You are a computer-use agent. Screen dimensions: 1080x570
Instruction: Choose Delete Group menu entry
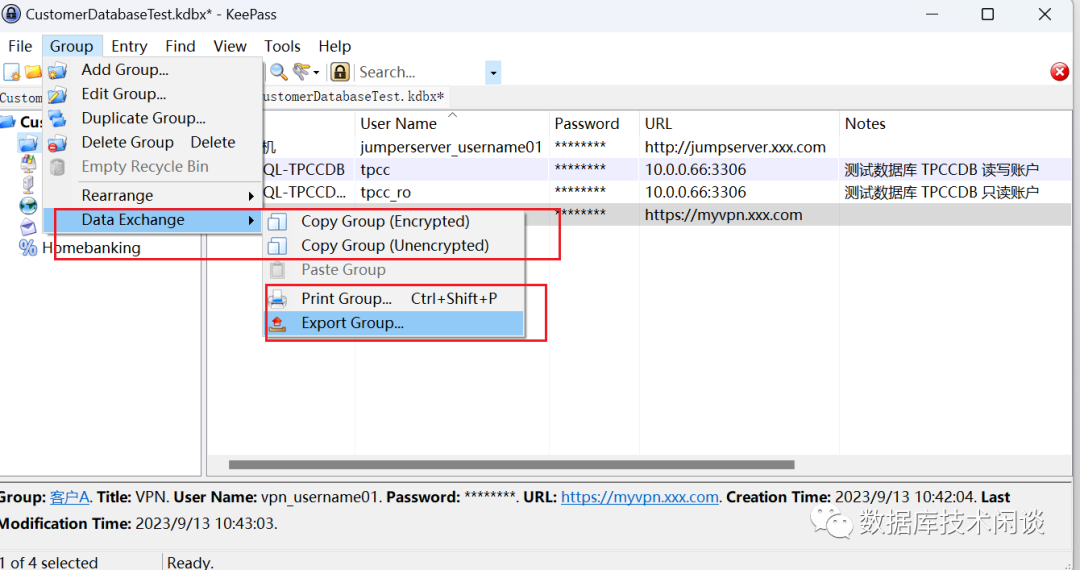(153, 142)
